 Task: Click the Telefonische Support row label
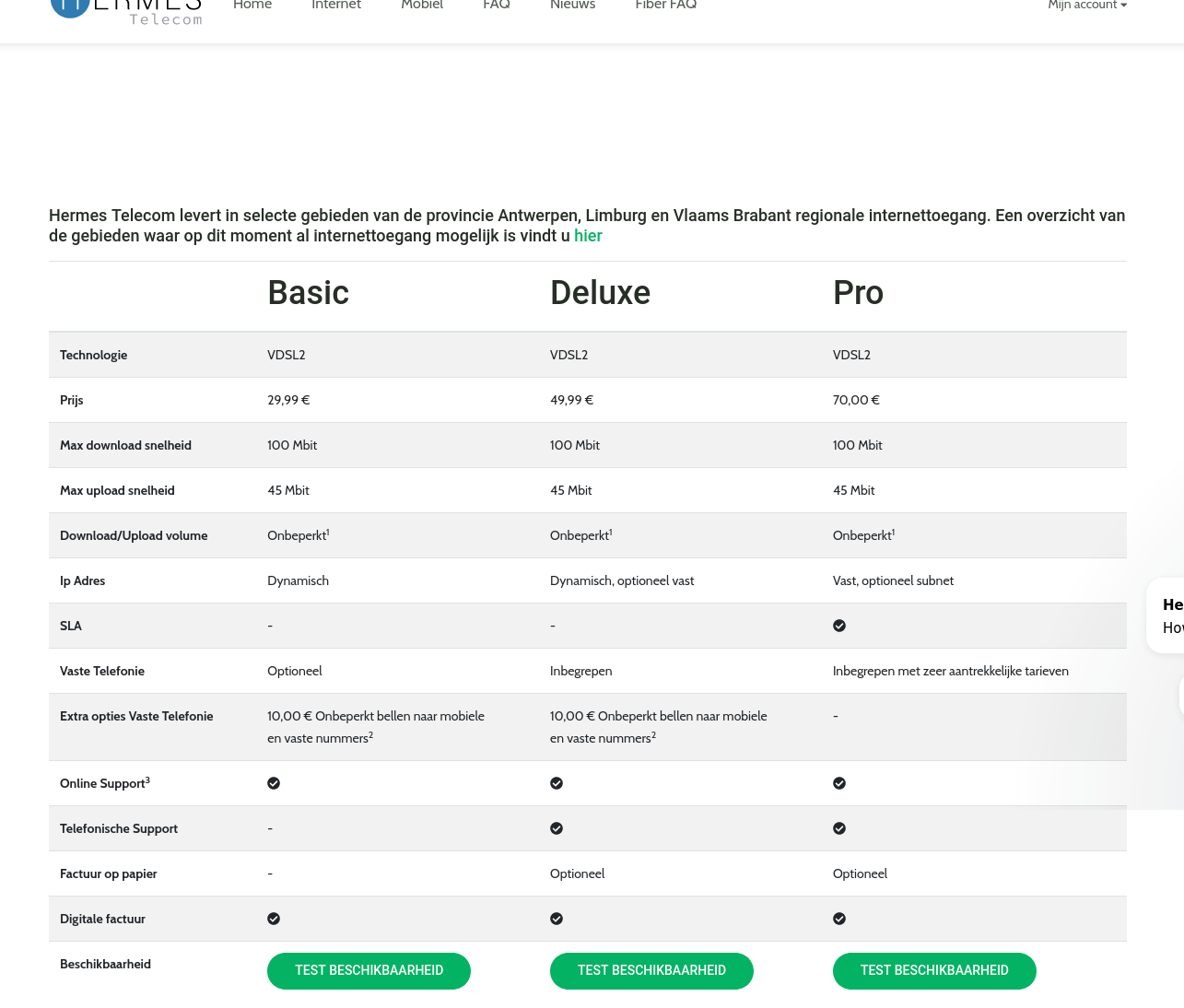click(x=119, y=828)
